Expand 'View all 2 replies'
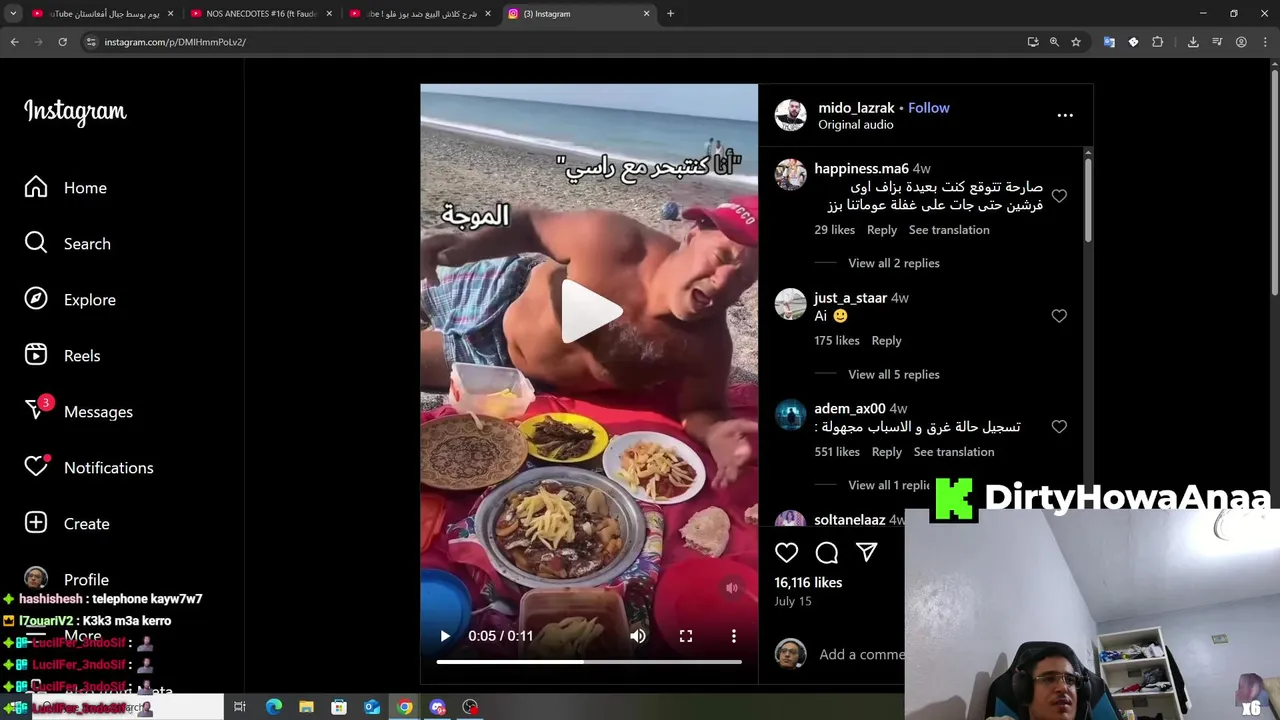1280x720 pixels. [894, 263]
